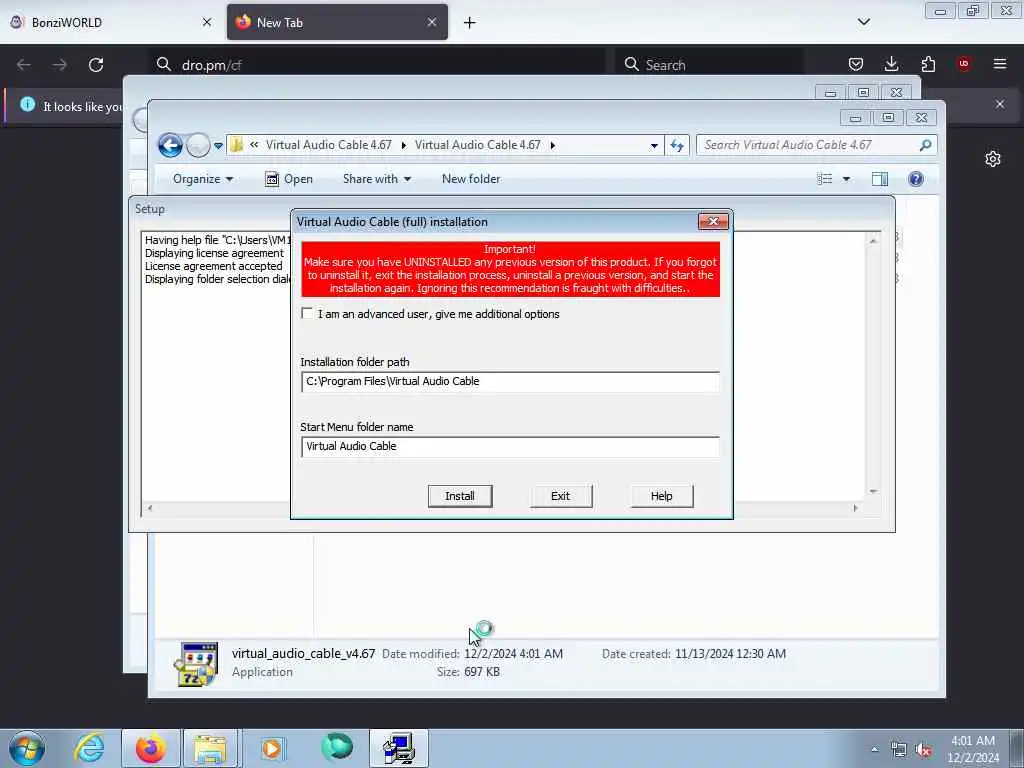Toggle the preview pane icon
This screenshot has width=1024, height=768.
(880, 179)
